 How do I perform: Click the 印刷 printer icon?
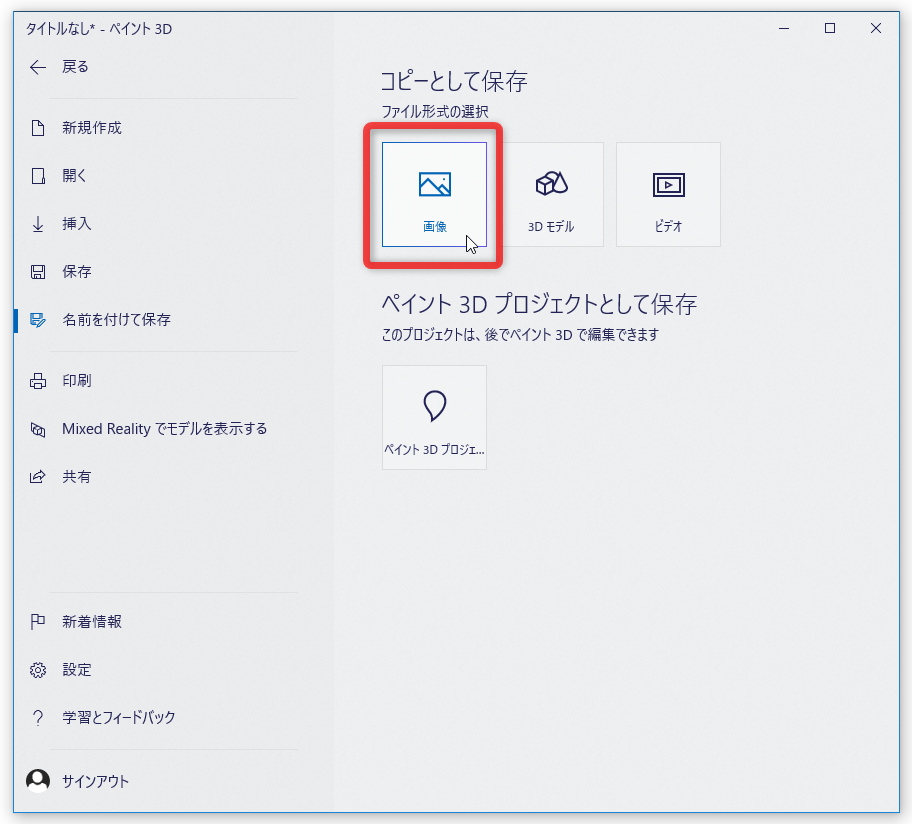pyautogui.click(x=38, y=381)
